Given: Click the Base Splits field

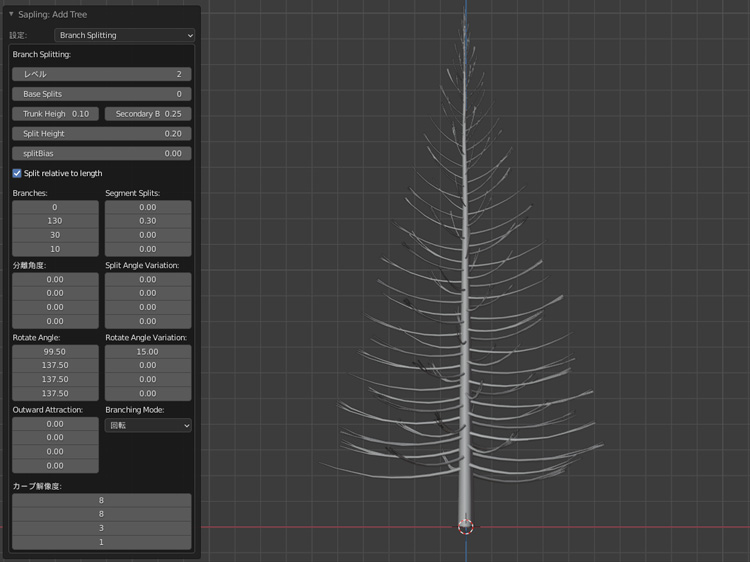Looking at the screenshot, I should pyautogui.click(x=101, y=94).
